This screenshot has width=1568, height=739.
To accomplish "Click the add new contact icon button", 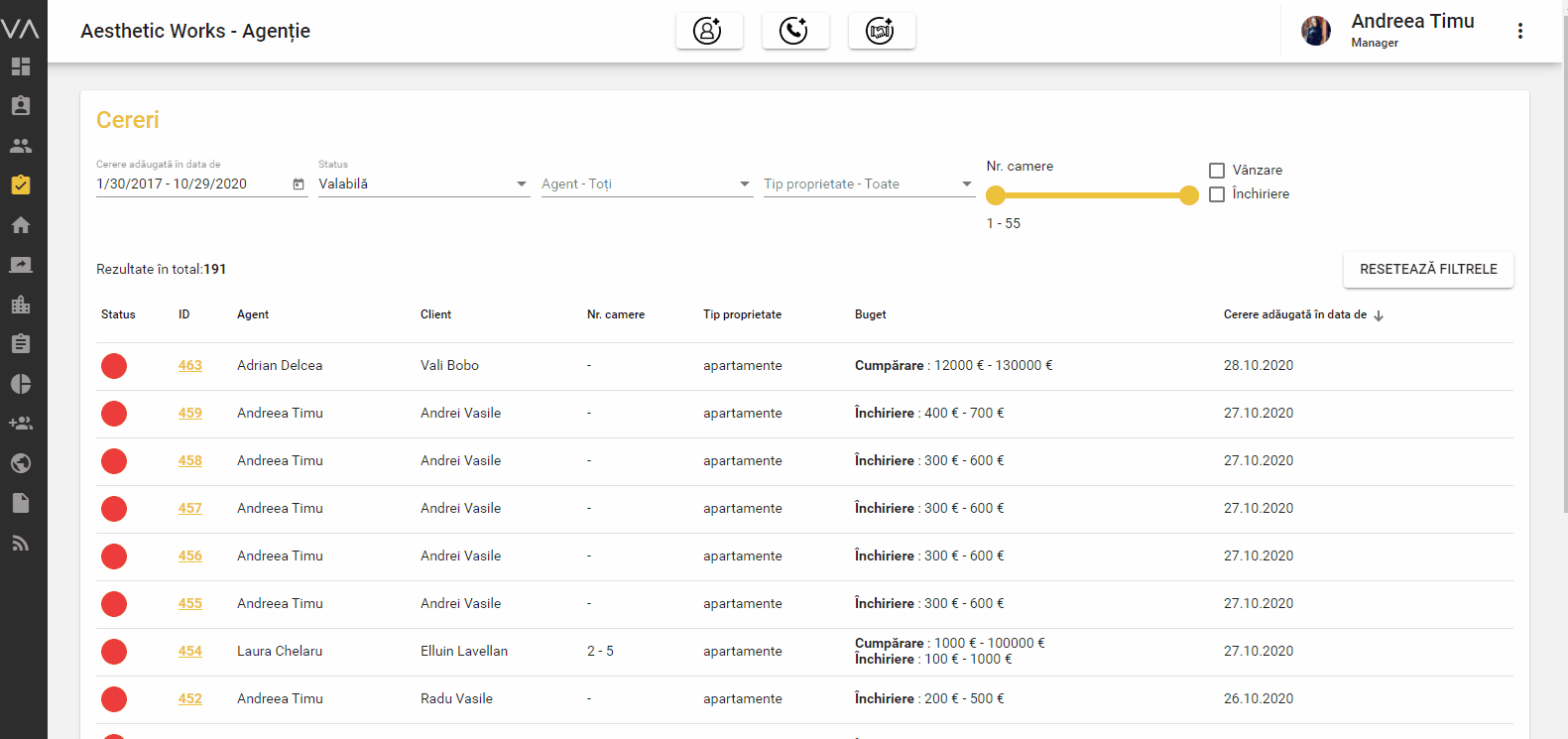I will 708,31.
